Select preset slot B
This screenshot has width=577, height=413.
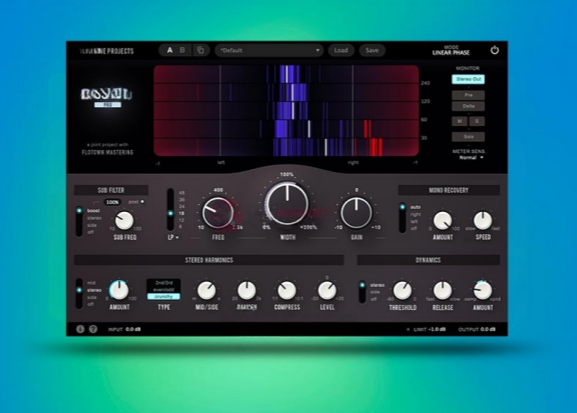182,50
